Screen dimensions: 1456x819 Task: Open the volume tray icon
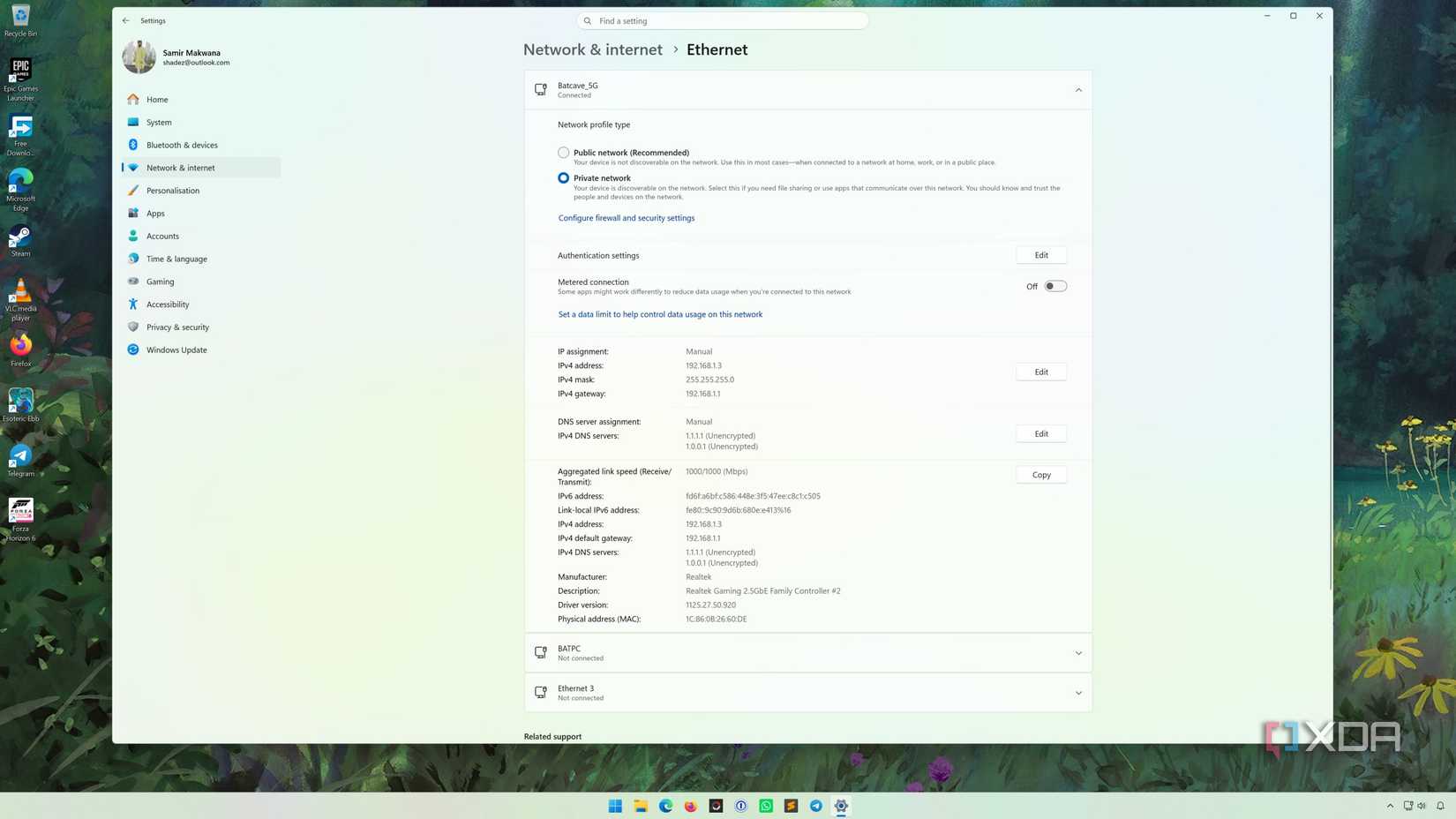[1422, 806]
